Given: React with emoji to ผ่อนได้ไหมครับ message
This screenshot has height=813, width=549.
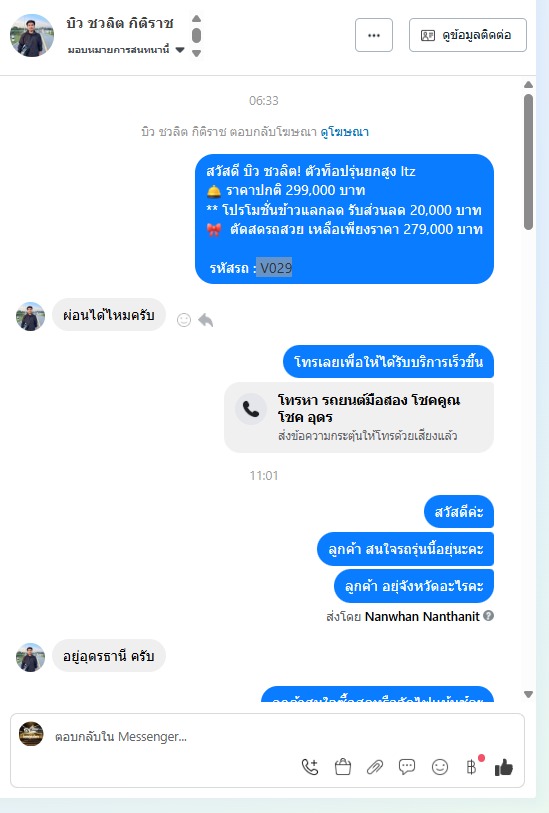Looking at the screenshot, I should tap(184, 320).
